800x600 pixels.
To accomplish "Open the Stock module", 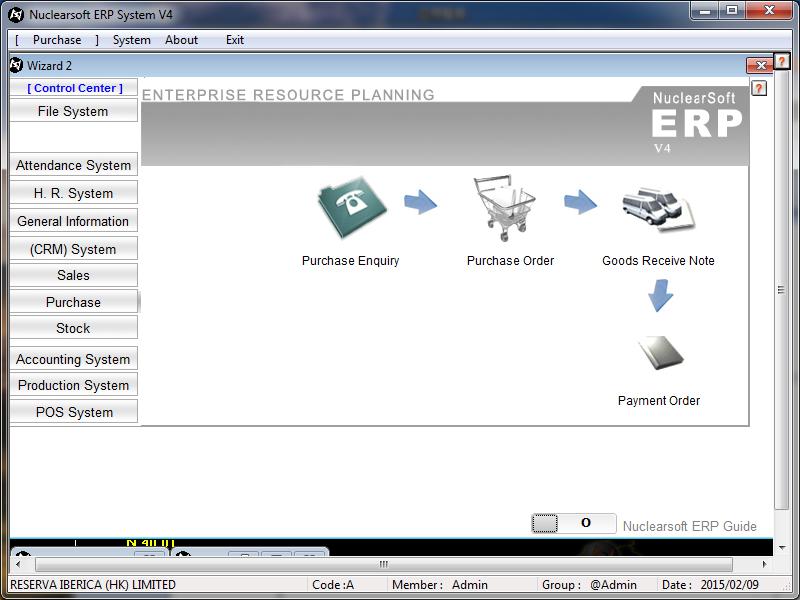I will (x=73, y=328).
